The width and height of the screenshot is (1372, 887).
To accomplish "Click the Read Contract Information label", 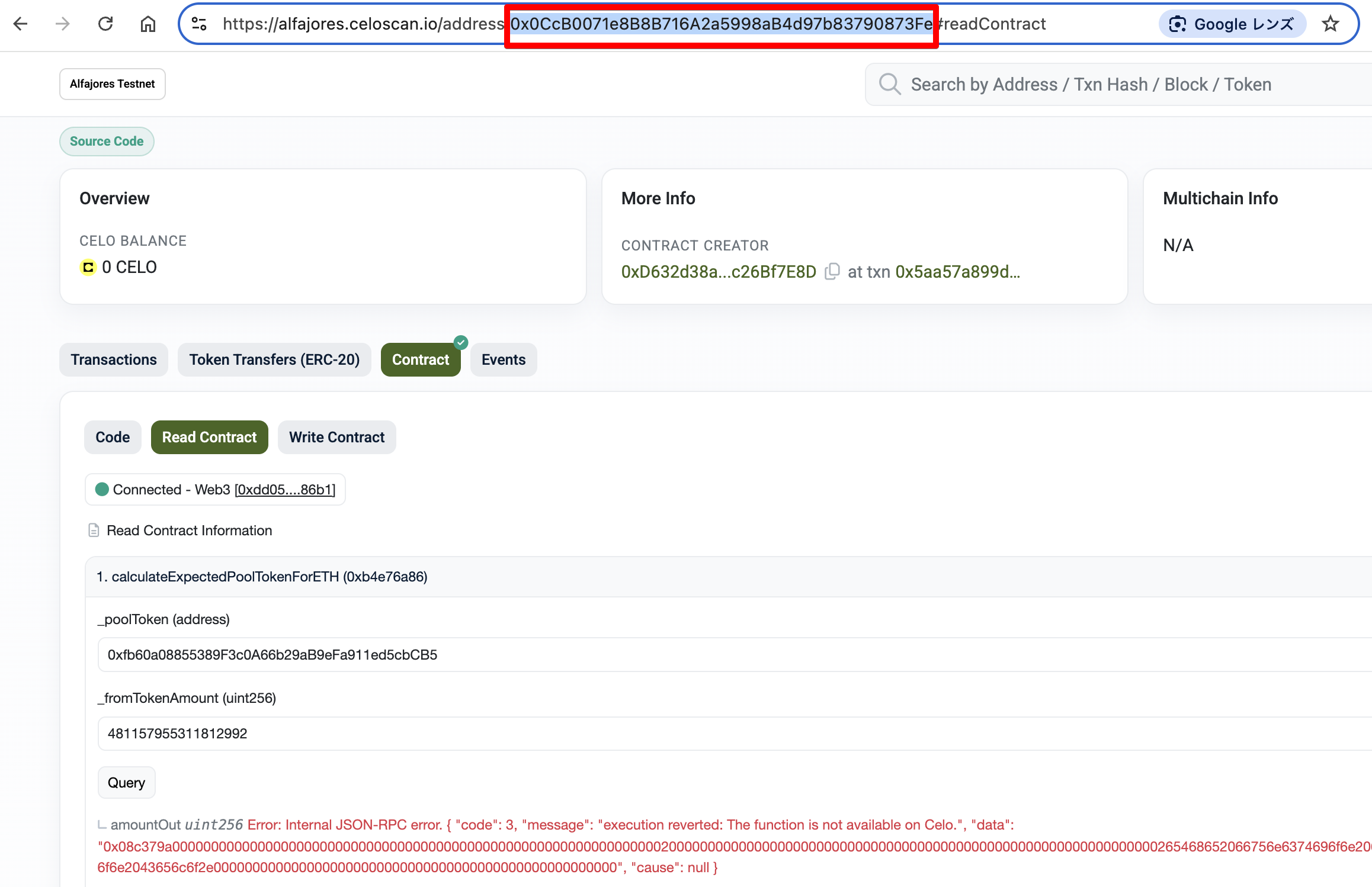I will 190,531.
